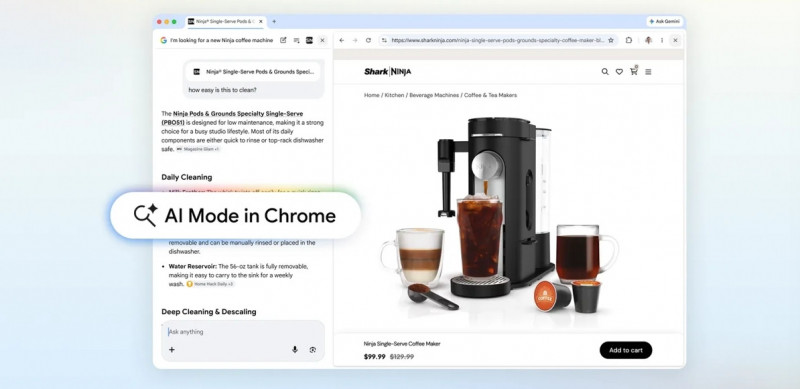Click the attached page chip in chat
The image size is (800, 389).
point(254,72)
